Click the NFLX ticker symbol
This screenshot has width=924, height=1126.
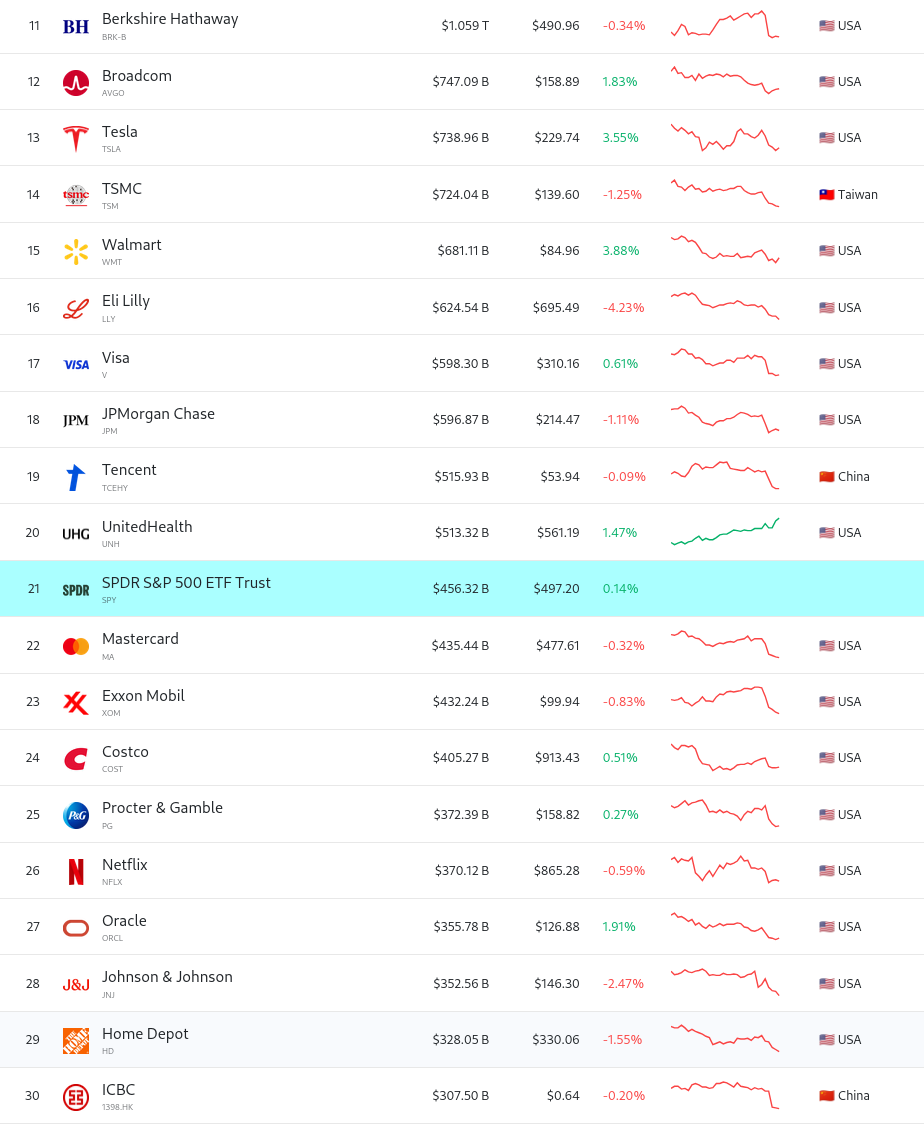(x=112, y=883)
